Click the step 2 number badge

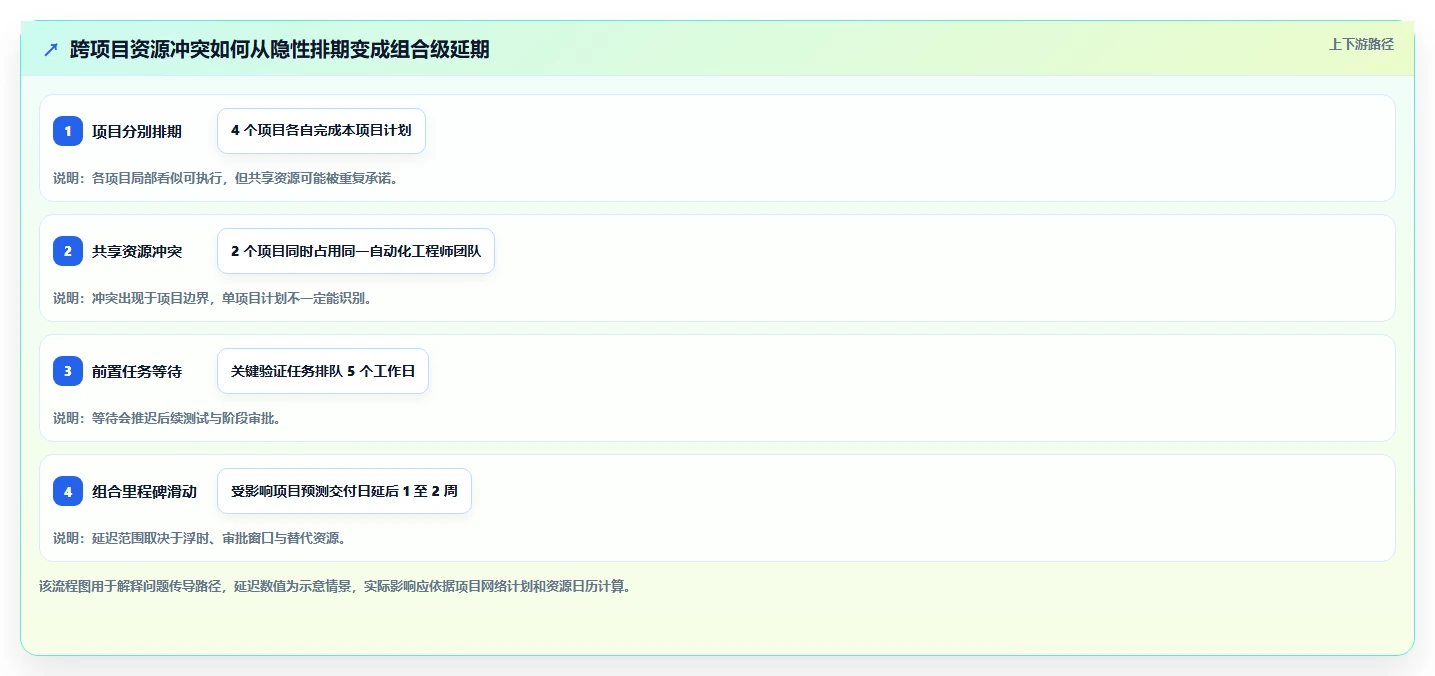(68, 251)
